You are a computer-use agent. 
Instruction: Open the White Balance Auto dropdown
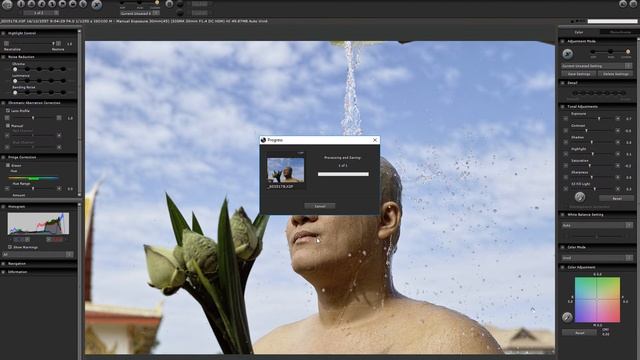pyautogui.click(x=597, y=225)
